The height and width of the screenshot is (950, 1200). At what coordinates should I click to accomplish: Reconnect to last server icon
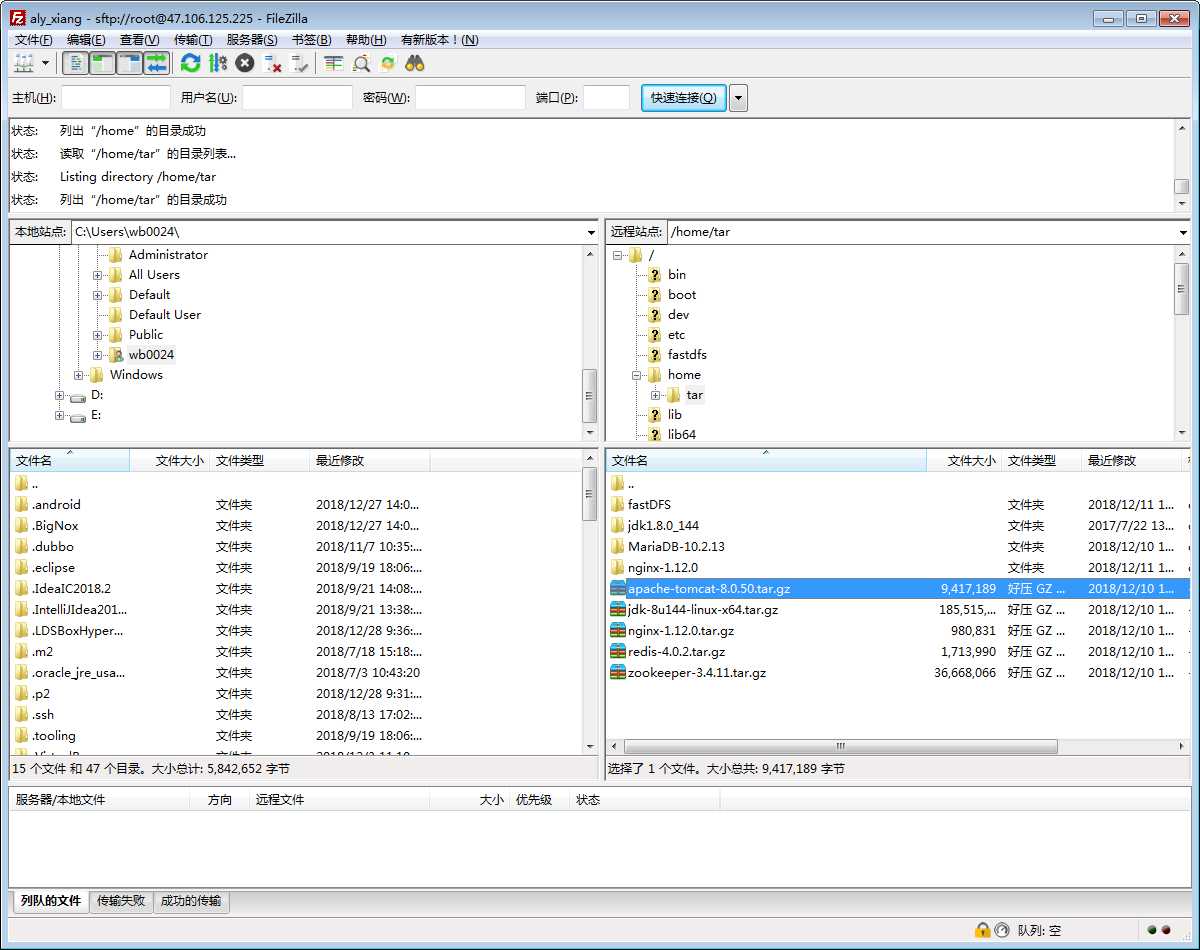pyautogui.click(x=299, y=63)
